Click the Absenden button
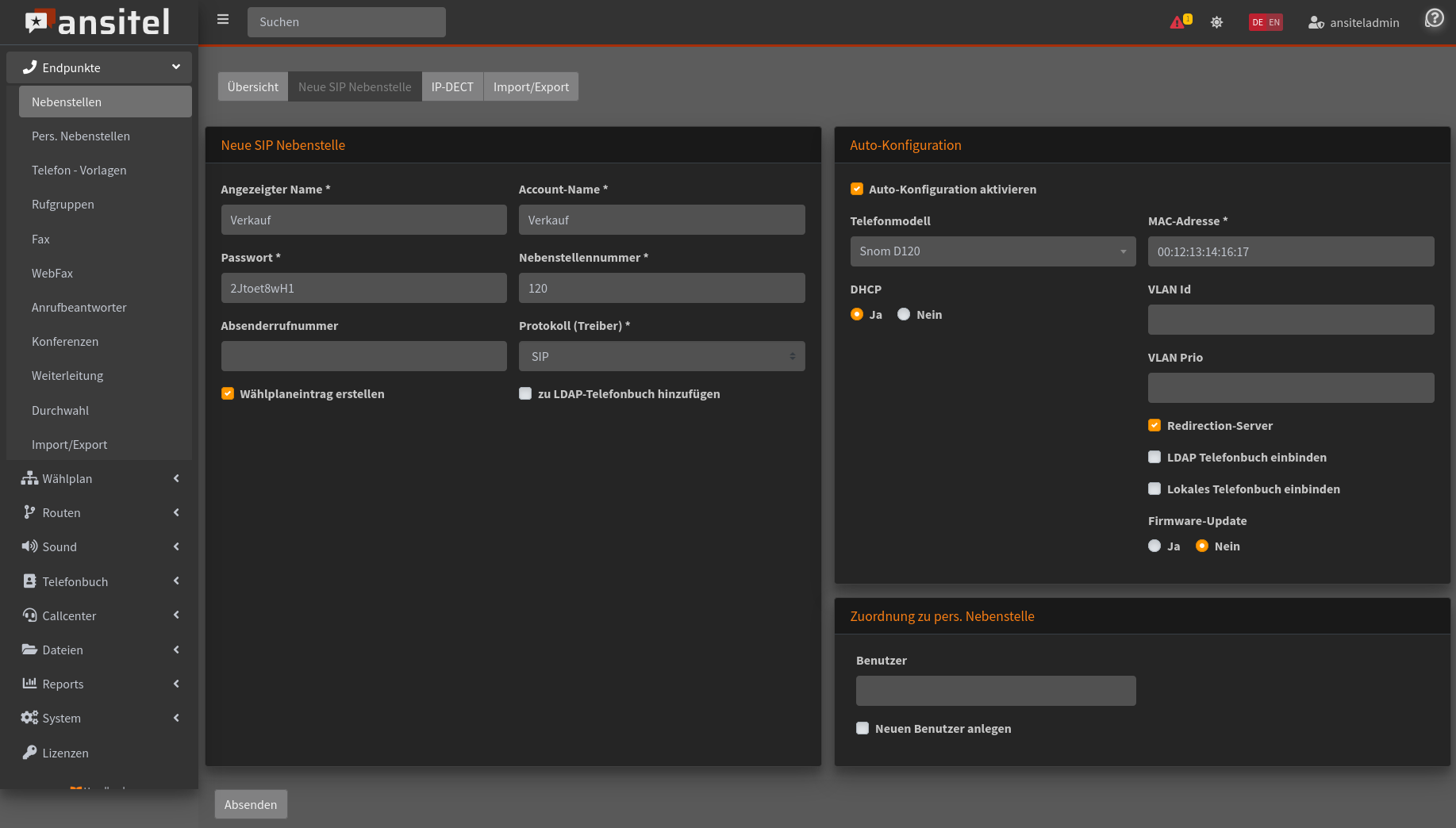Screen dimensions: 1456x828 click(x=251, y=804)
